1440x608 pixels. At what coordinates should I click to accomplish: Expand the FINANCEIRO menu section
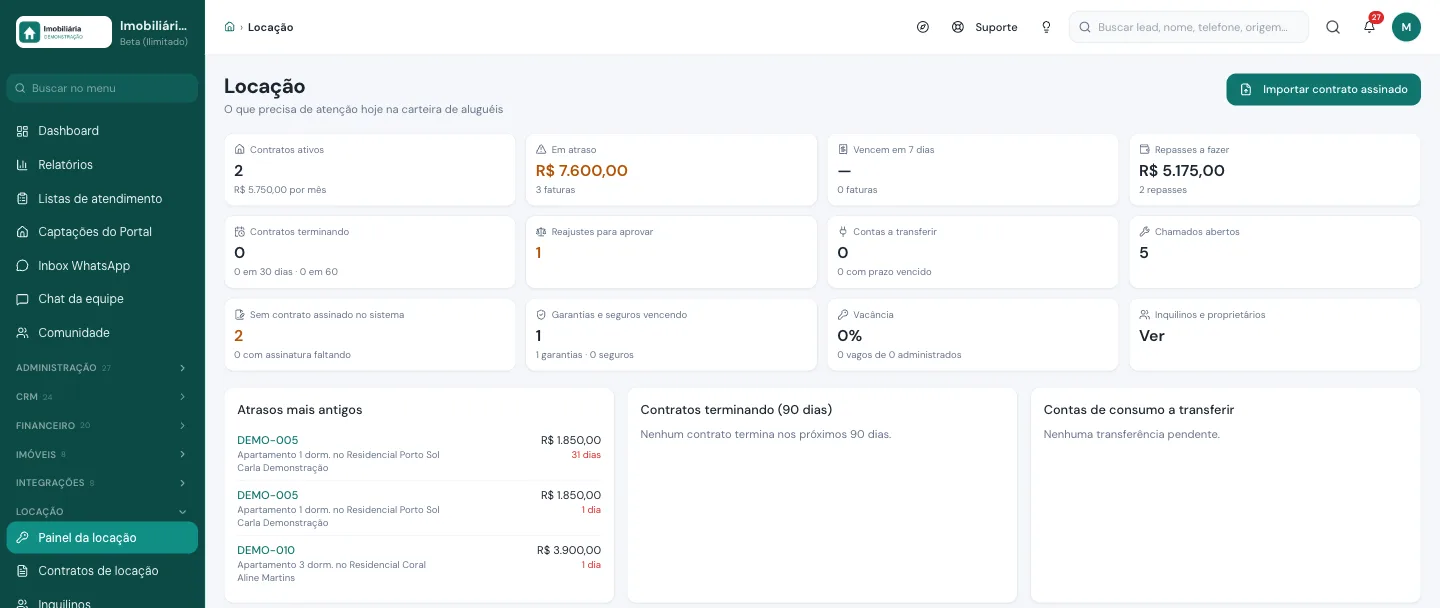click(101, 426)
